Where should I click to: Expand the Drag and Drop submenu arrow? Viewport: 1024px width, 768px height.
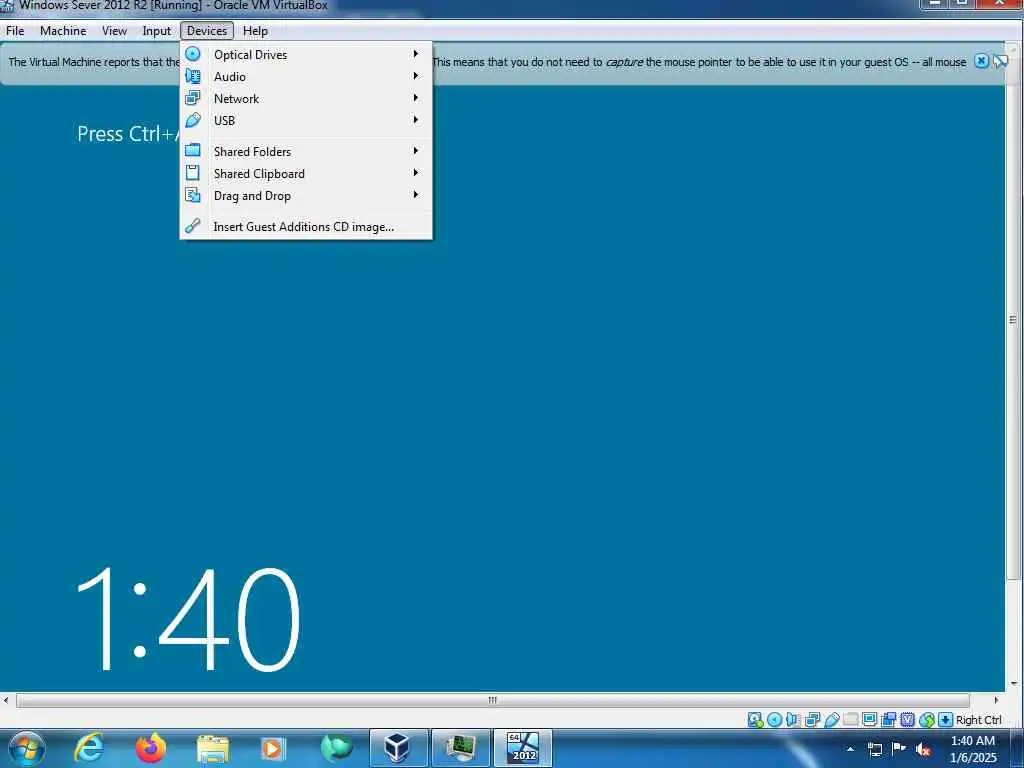(415, 195)
